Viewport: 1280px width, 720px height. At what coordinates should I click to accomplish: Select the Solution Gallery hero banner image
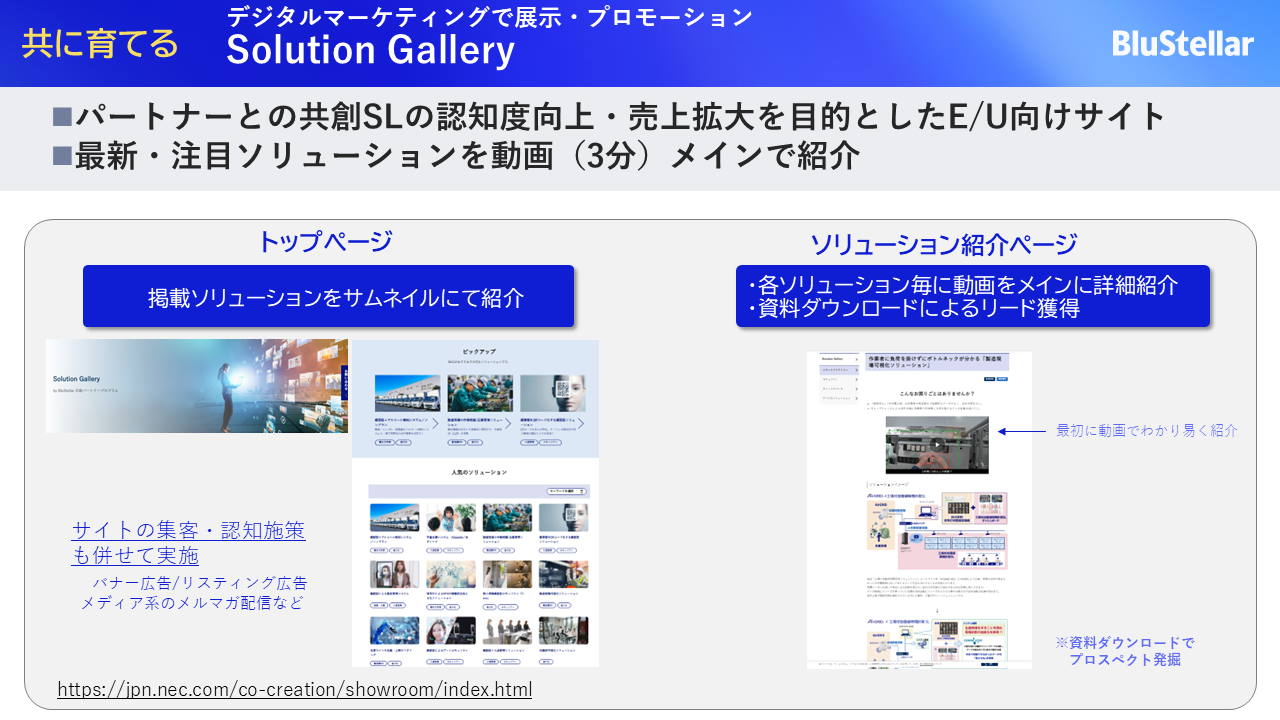tap(197, 386)
